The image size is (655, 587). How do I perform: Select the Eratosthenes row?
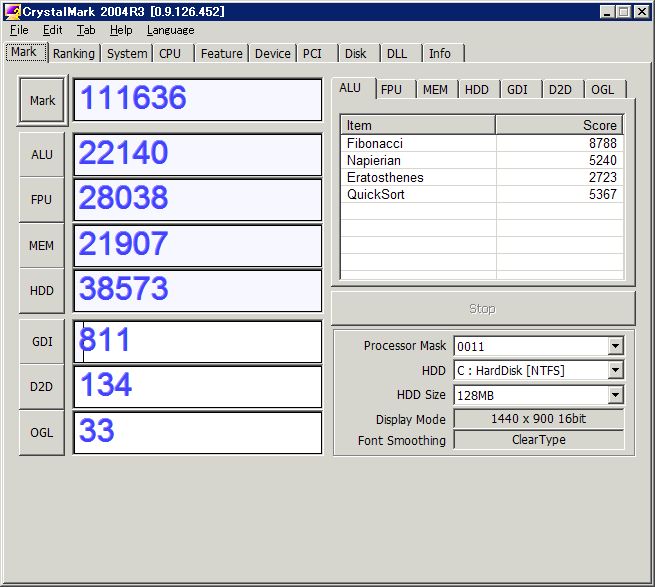(x=482, y=177)
